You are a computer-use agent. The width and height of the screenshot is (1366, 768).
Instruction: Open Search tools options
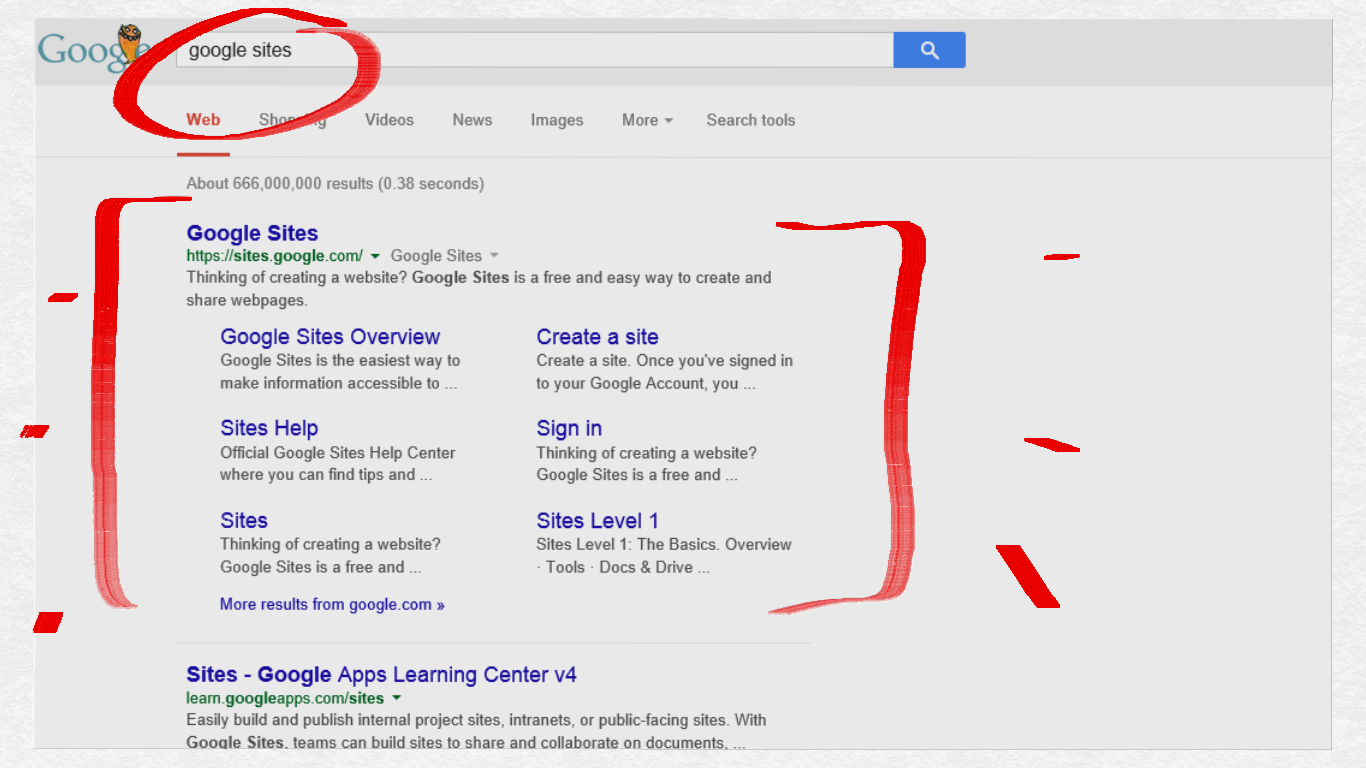751,120
